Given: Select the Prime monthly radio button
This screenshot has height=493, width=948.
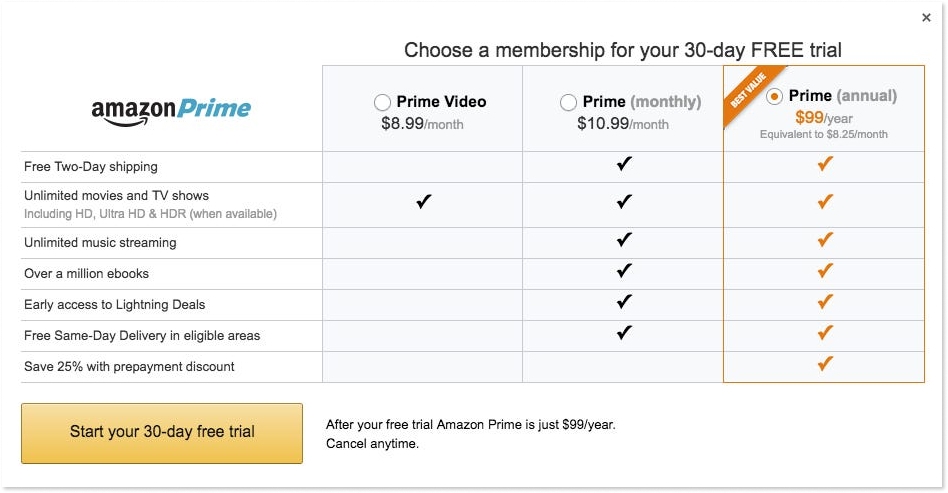Looking at the screenshot, I should pos(568,102).
